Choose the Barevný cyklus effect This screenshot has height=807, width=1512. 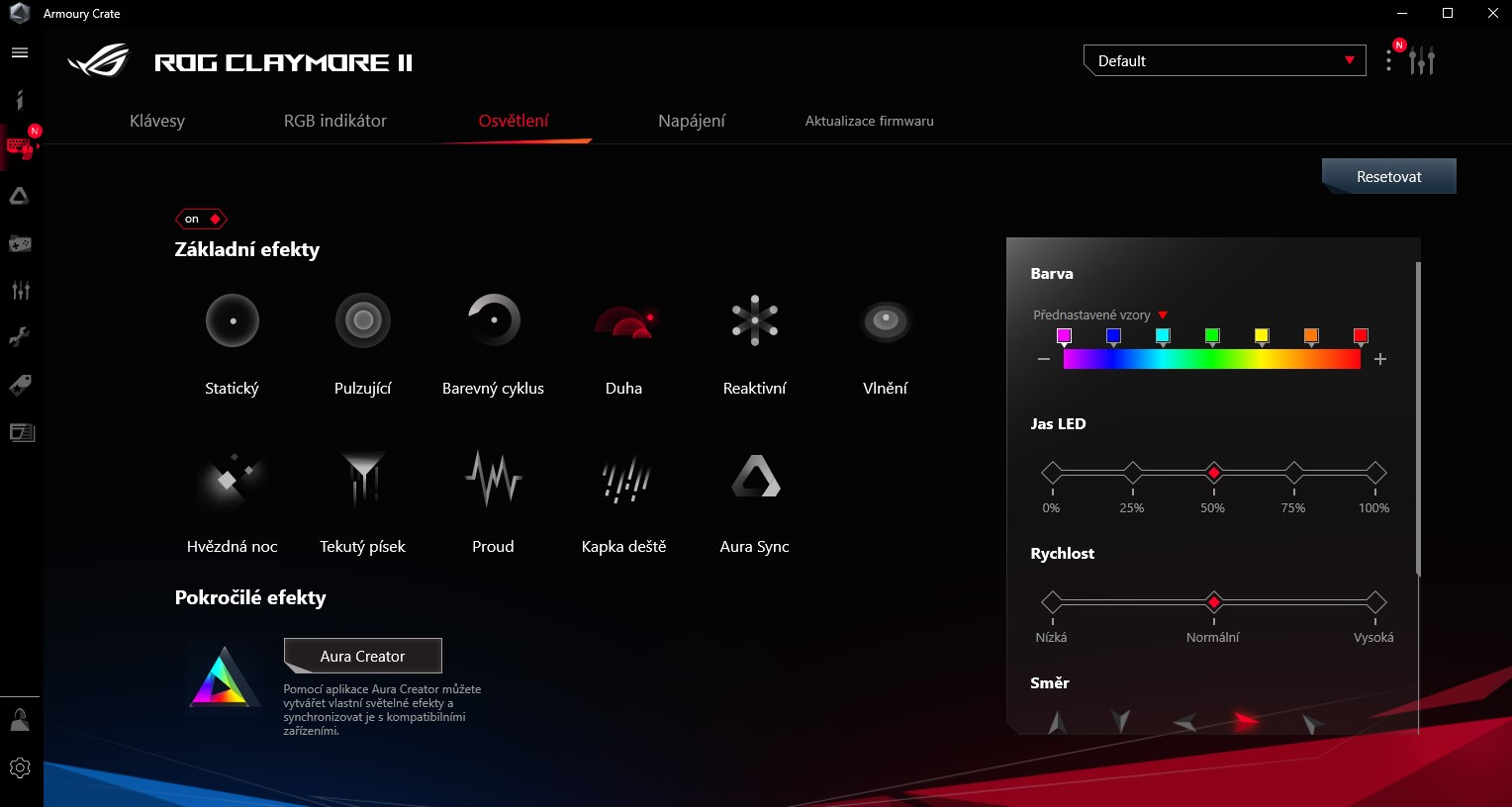coord(493,320)
